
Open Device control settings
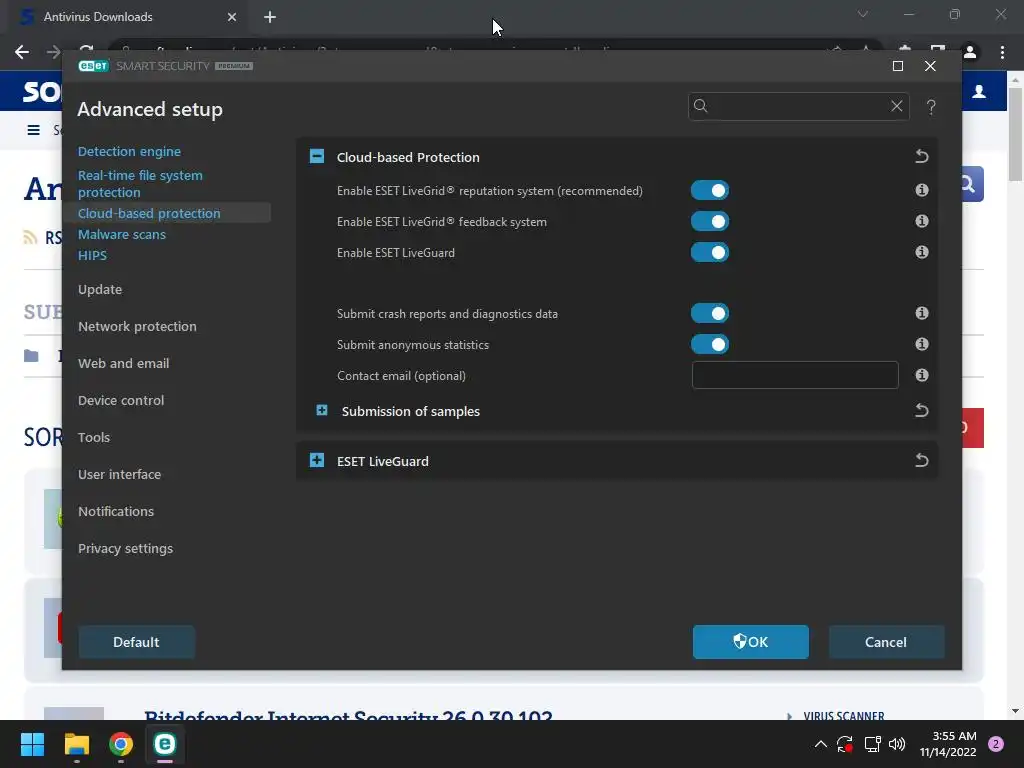(121, 400)
